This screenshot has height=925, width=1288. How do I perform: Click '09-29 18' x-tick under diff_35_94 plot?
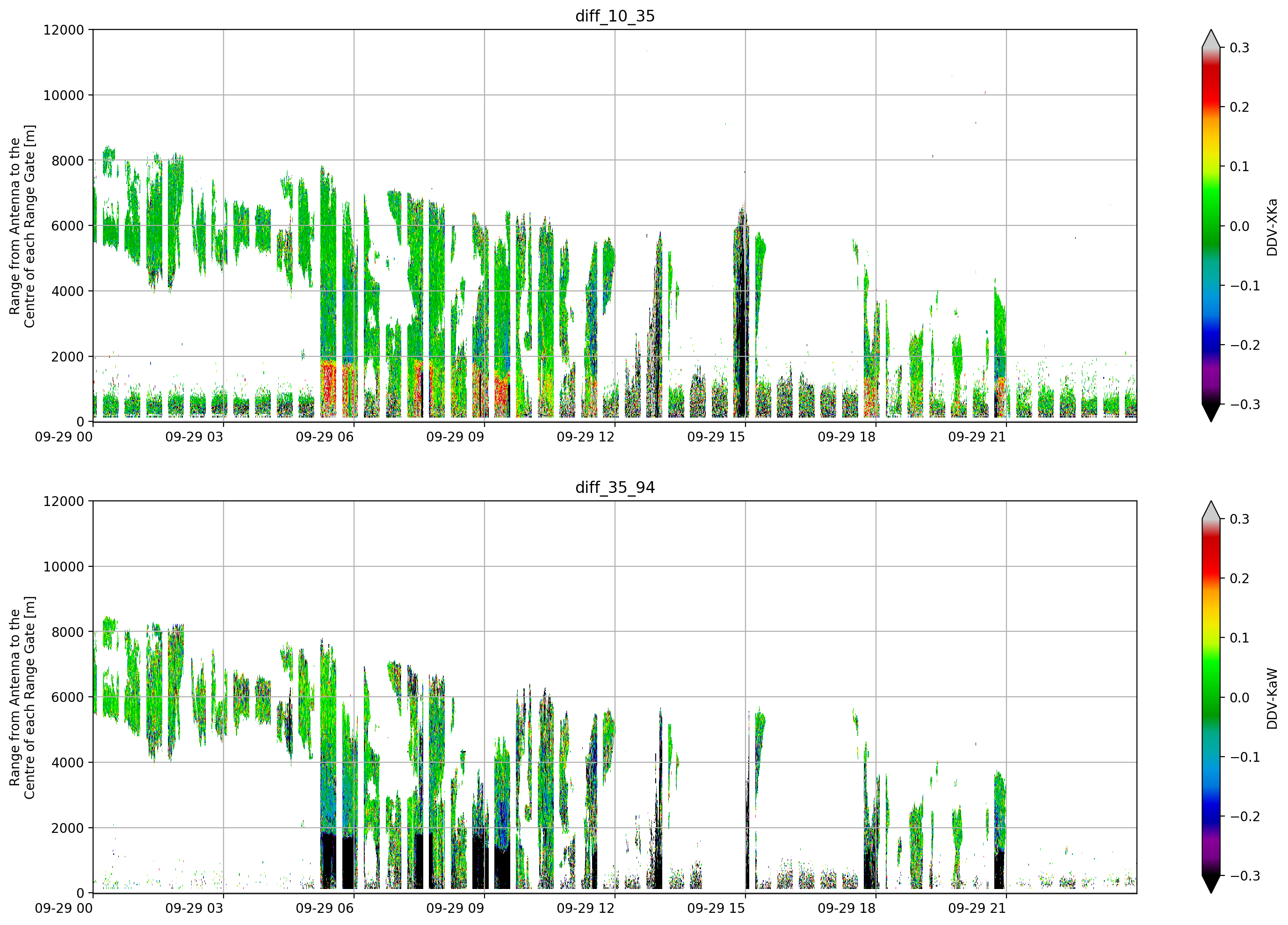(847, 908)
